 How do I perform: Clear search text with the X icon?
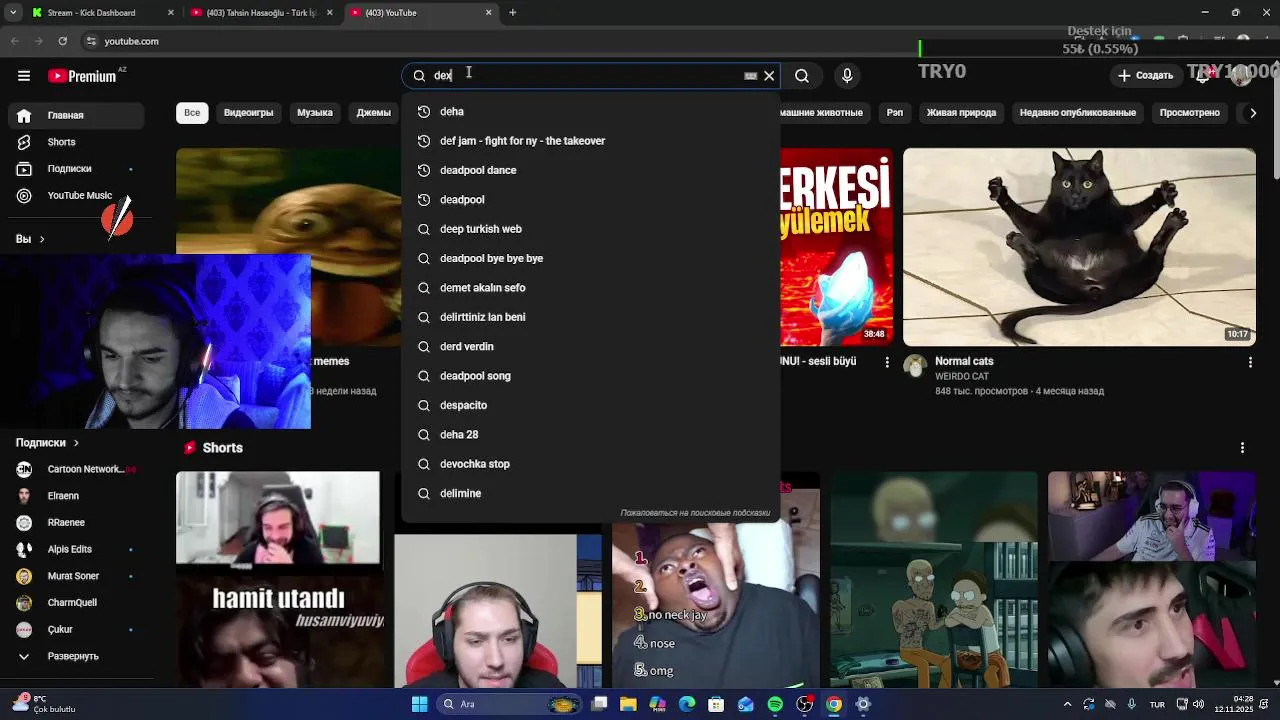pyautogui.click(x=769, y=76)
